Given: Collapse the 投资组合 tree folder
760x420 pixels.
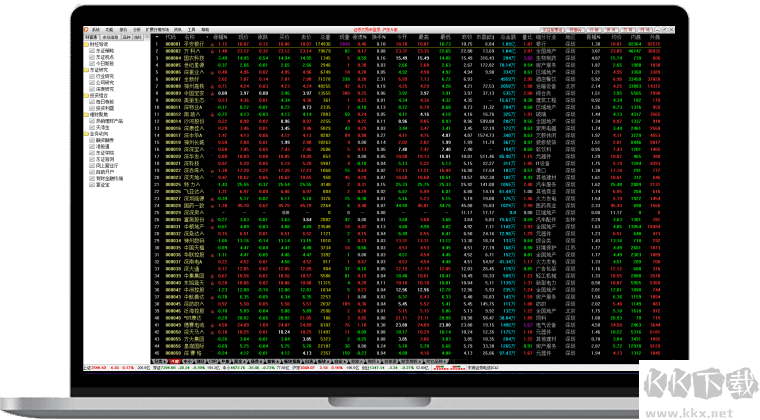Looking at the screenshot, I should click(88, 96).
